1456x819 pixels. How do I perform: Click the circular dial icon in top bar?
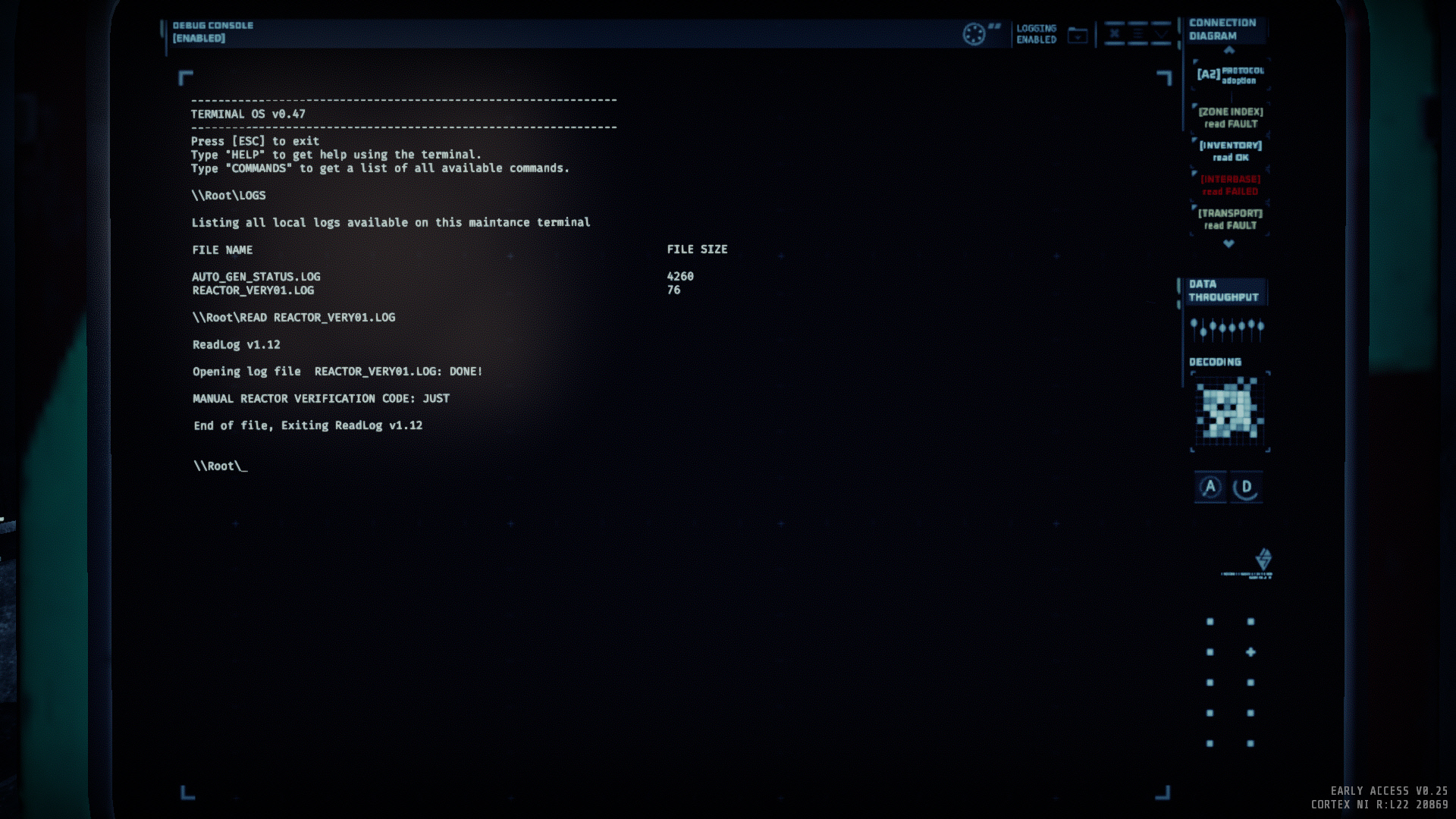click(x=974, y=34)
